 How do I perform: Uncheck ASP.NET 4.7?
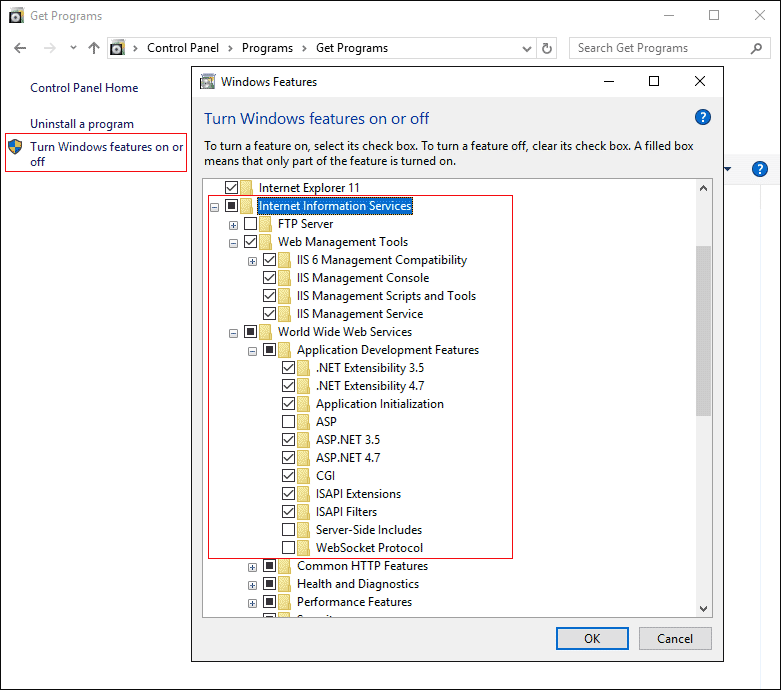(x=288, y=457)
